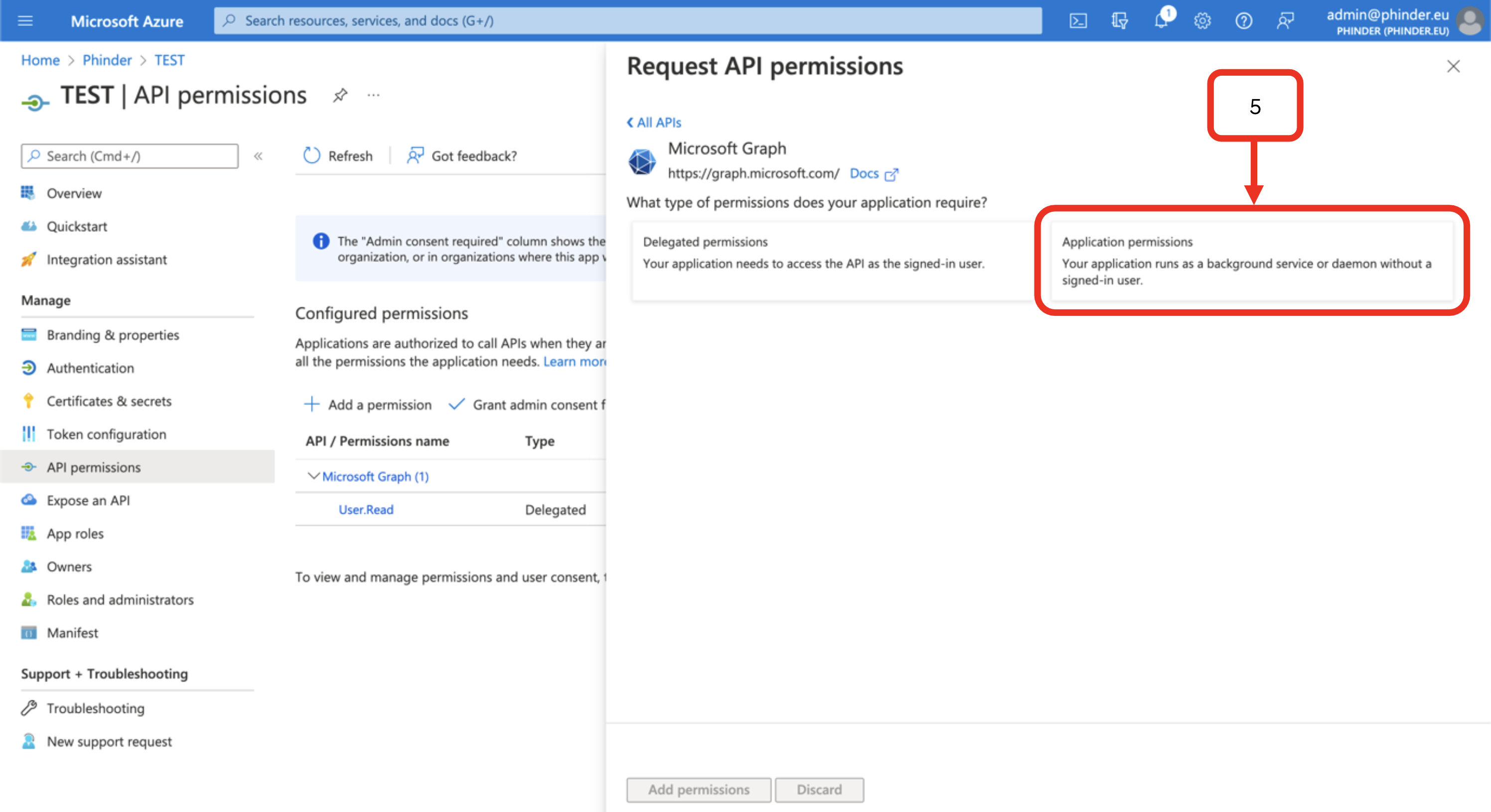The width and height of the screenshot is (1491, 812).
Task: Click the Help question mark icon
Action: point(1243,21)
